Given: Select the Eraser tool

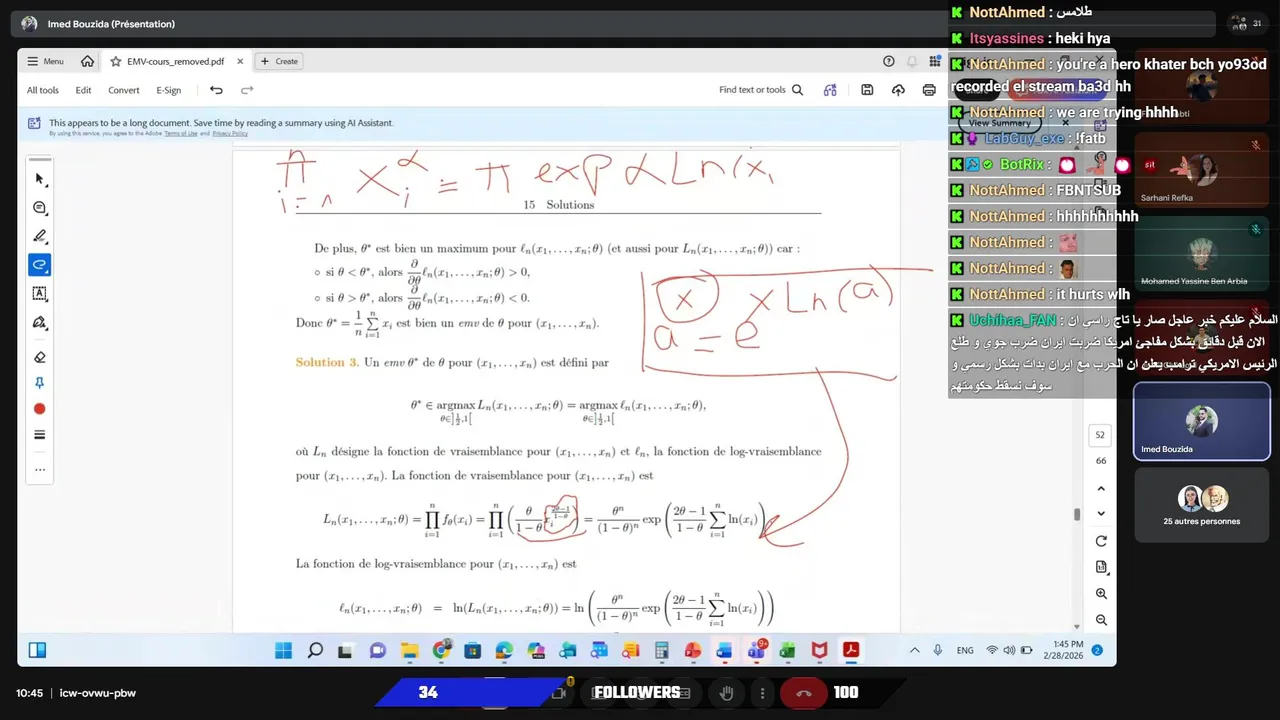Looking at the screenshot, I should click(x=40, y=357).
